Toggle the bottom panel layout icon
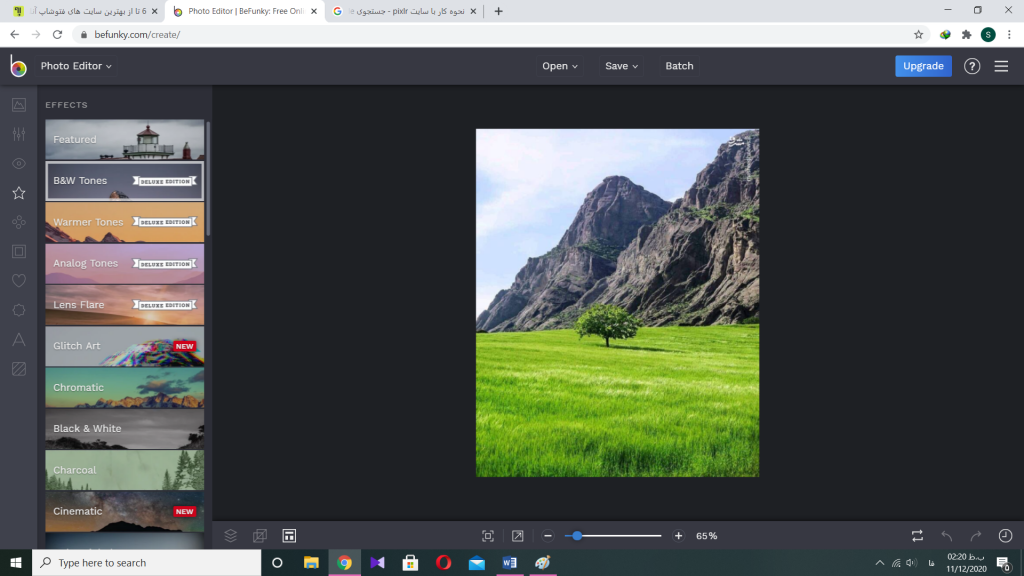This screenshot has width=1024, height=576. click(x=289, y=536)
